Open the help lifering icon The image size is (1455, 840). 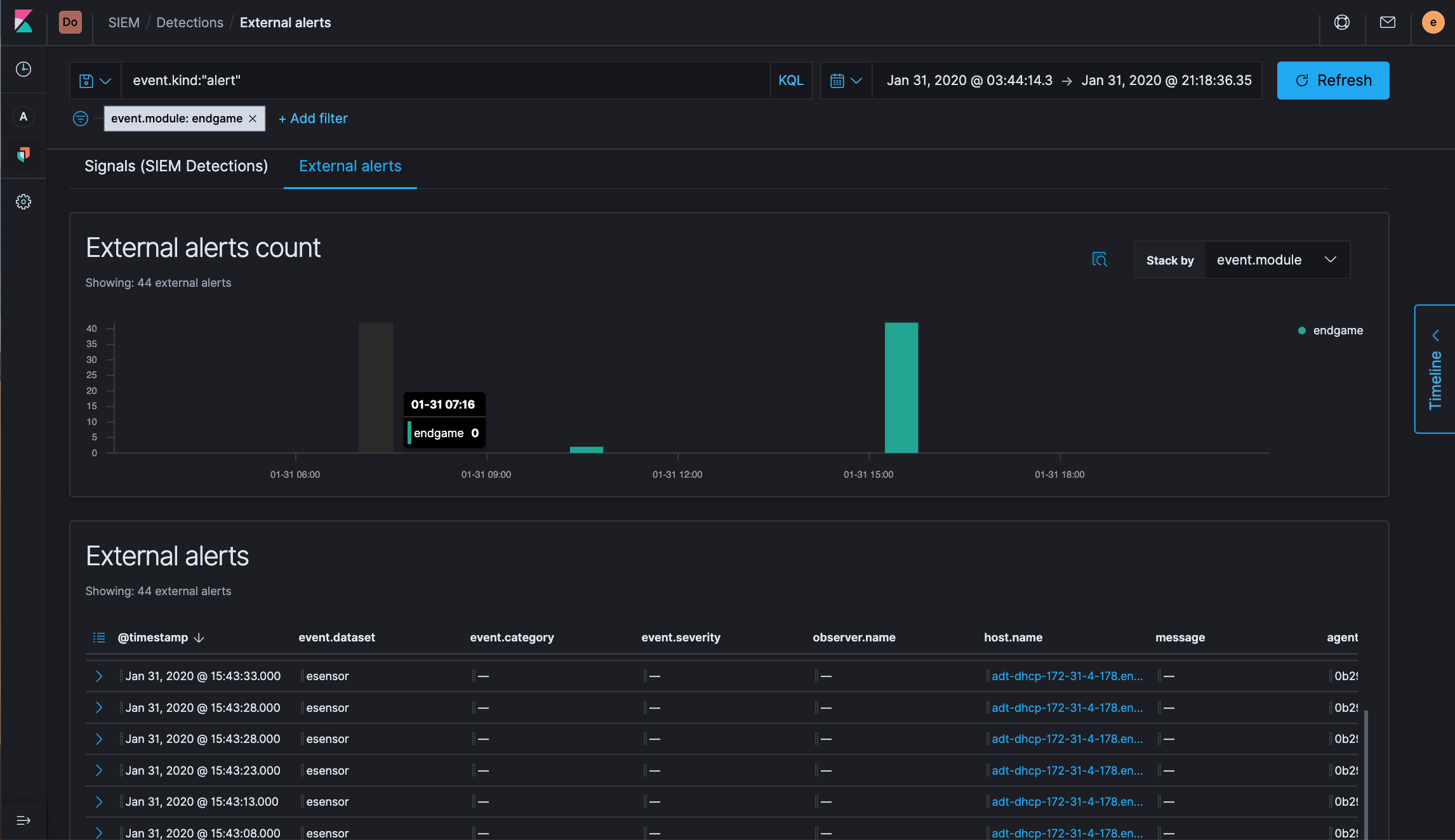coord(1342,22)
